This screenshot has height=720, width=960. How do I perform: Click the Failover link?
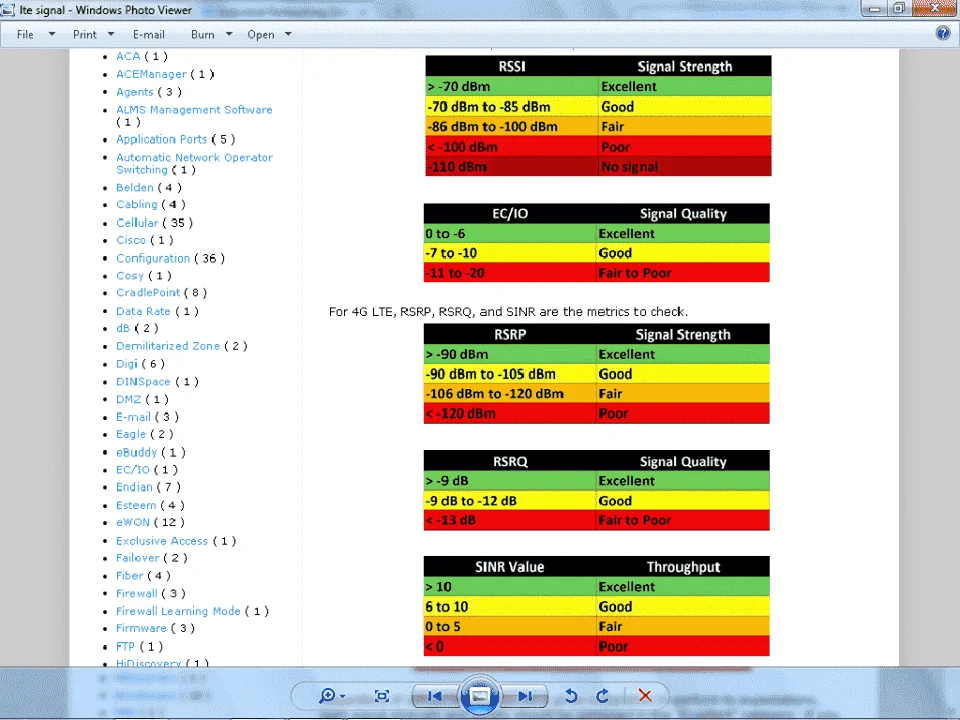pos(138,558)
